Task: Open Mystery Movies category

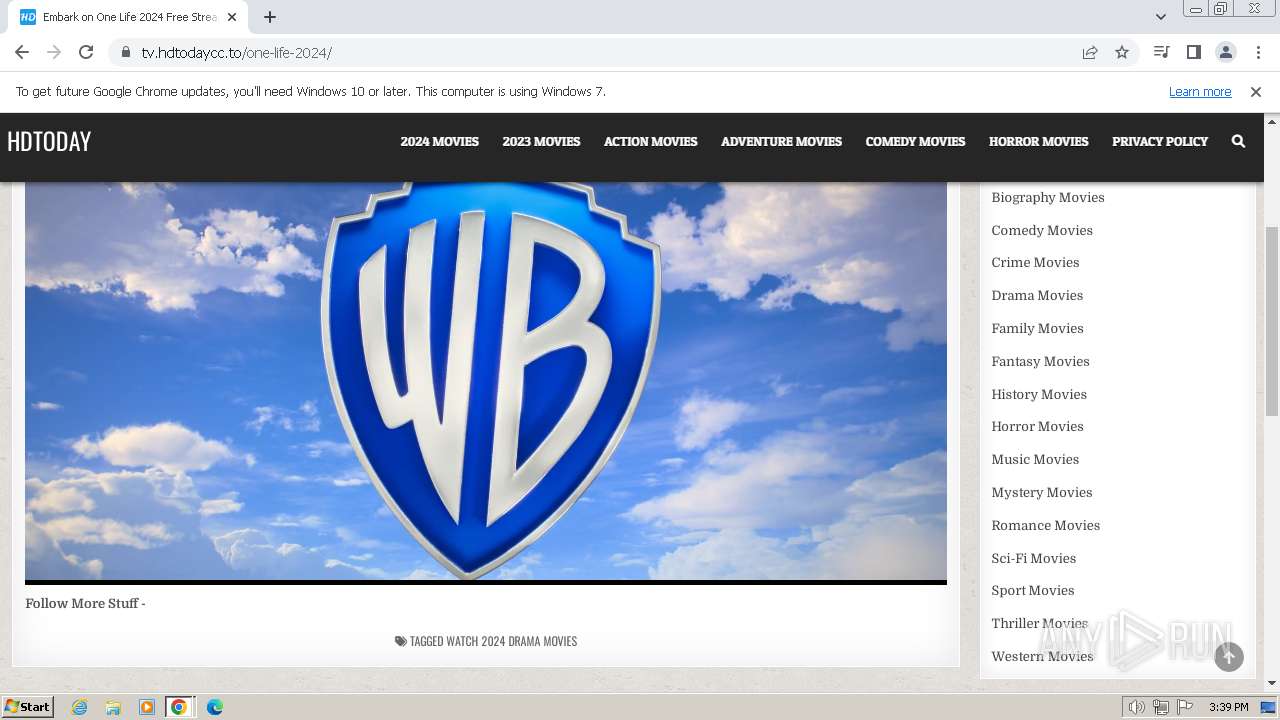Action: click(1042, 493)
